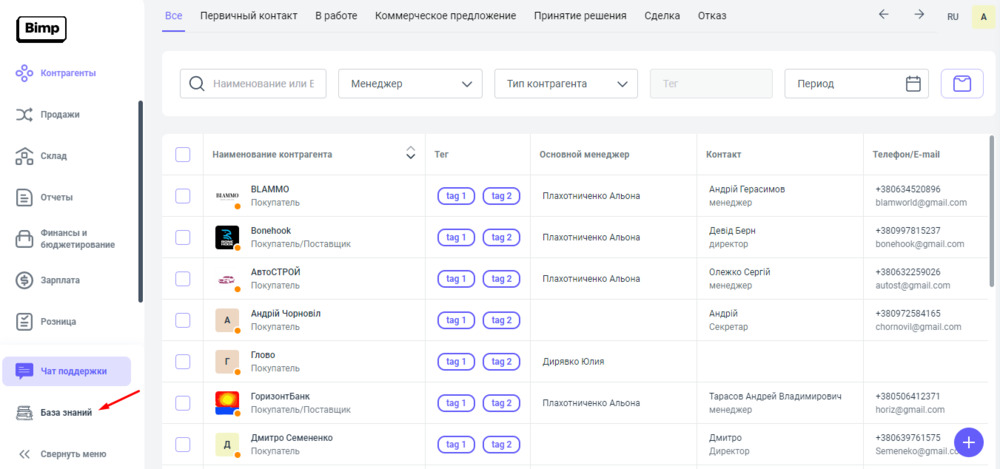This screenshot has width=1000, height=469.
Task: Click the Склад warehouse icon
Action: (25, 156)
